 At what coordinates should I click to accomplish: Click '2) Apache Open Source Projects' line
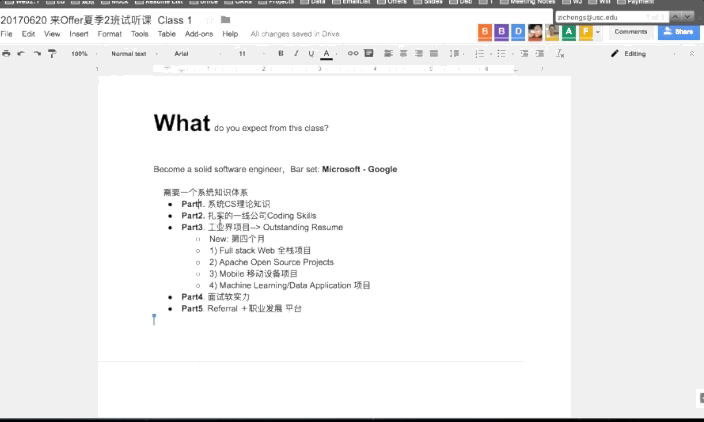[271, 262]
